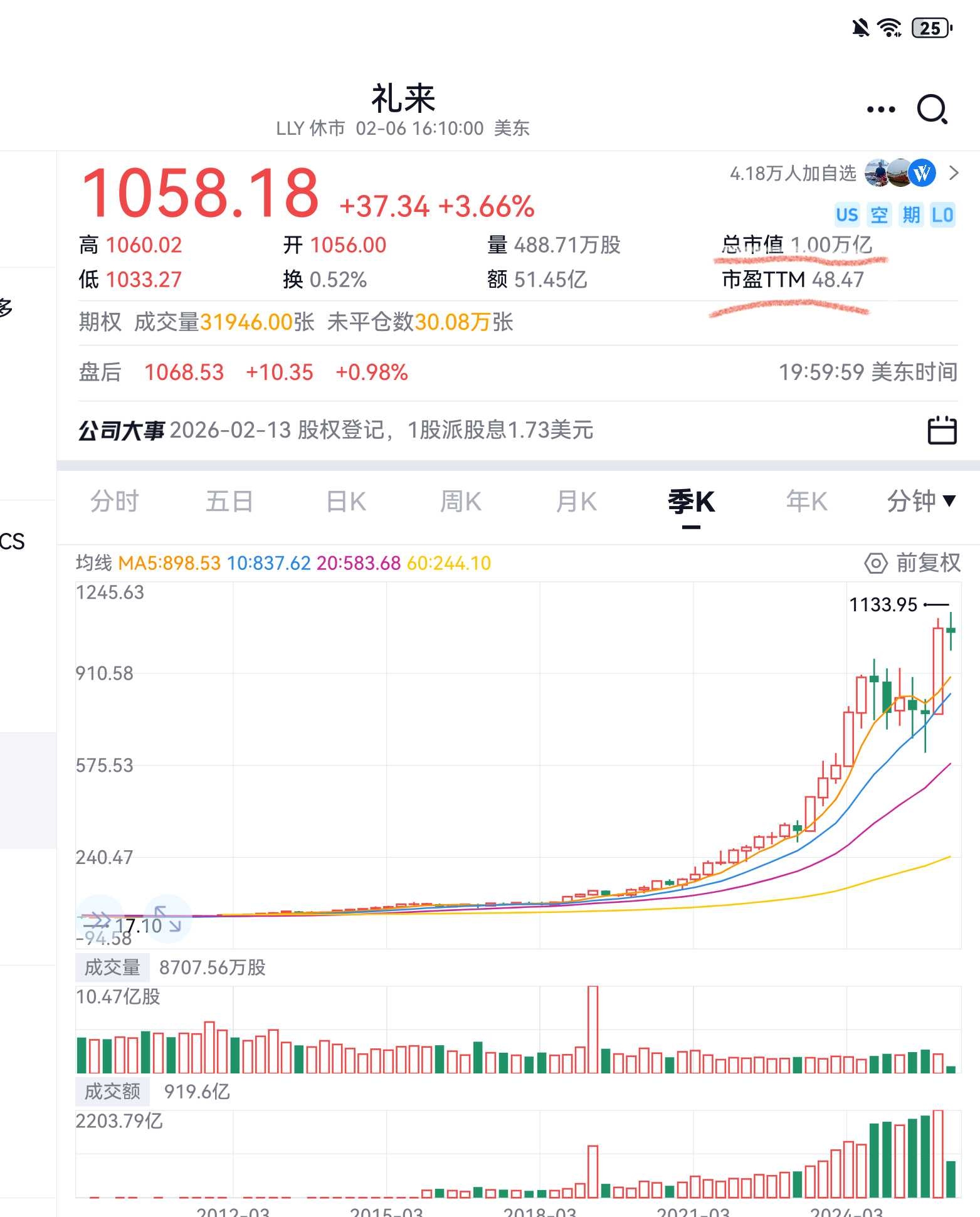Tap the 成交量 volume indicator label

click(x=112, y=967)
